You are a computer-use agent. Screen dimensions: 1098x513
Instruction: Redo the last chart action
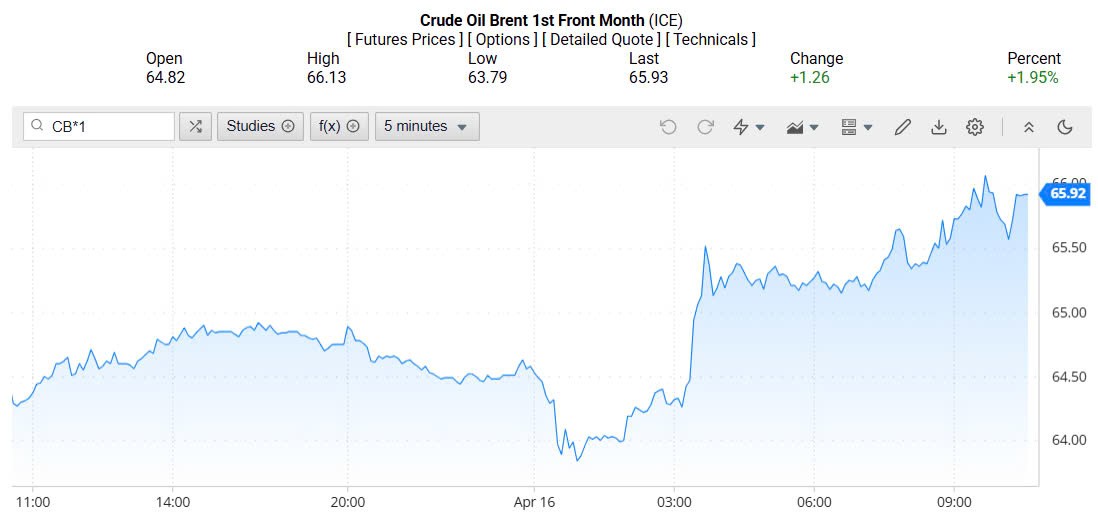coord(705,127)
